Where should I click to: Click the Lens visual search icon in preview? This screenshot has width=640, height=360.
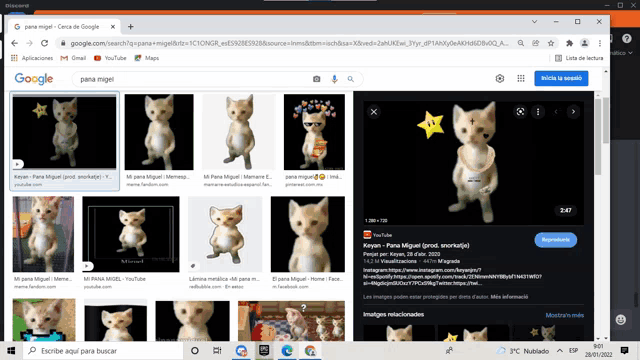pos(520,112)
